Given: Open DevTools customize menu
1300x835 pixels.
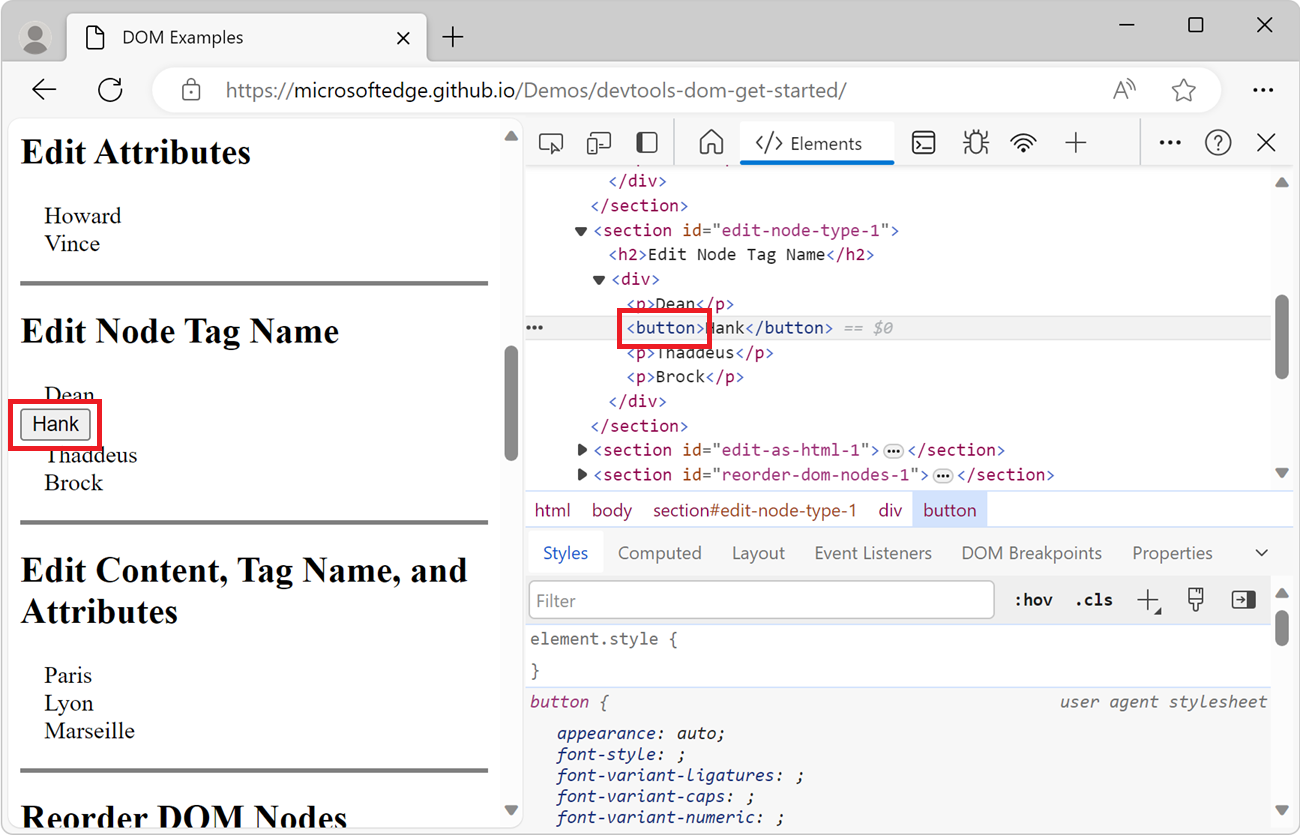Looking at the screenshot, I should tap(1169, 142).
